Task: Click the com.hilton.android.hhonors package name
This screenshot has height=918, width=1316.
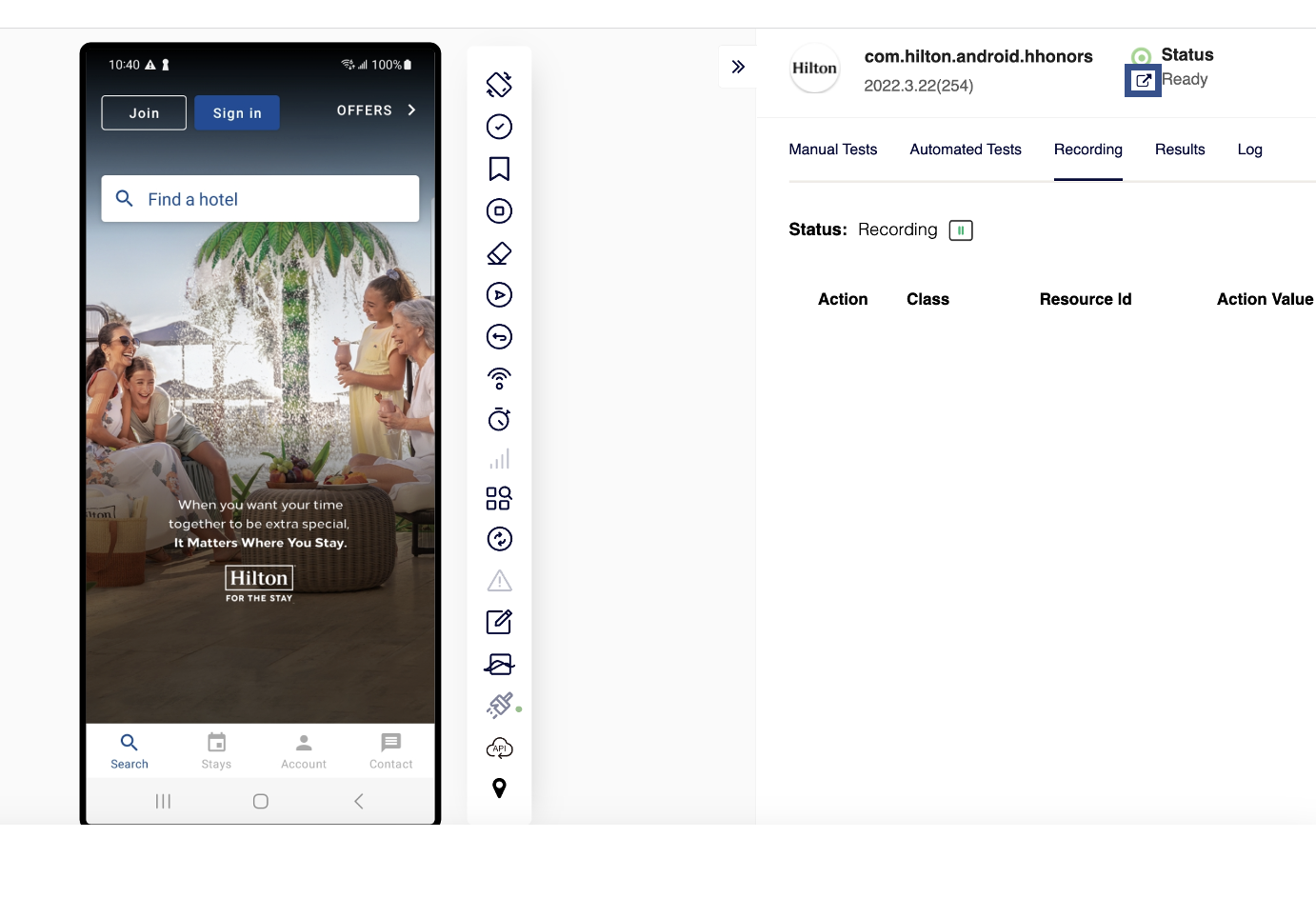Action: 978,56
